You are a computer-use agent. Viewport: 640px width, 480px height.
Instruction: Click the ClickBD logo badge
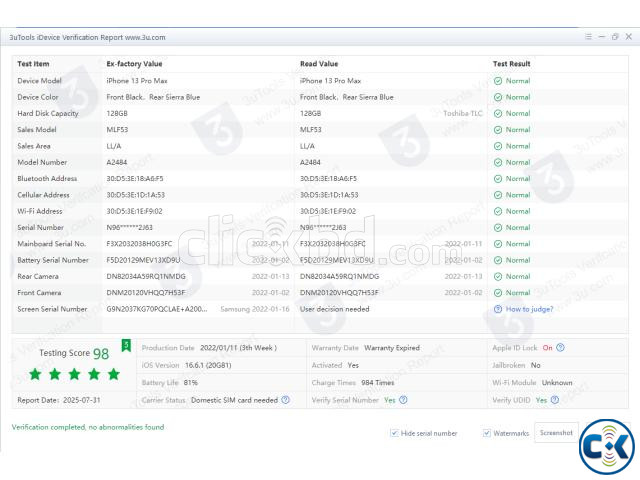click(x=607, y=447)
